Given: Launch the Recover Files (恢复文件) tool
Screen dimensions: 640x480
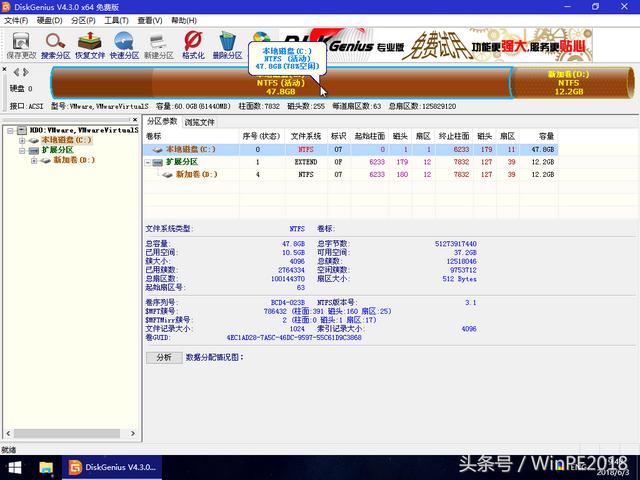Looking at the screenshot, I should 90,45.
